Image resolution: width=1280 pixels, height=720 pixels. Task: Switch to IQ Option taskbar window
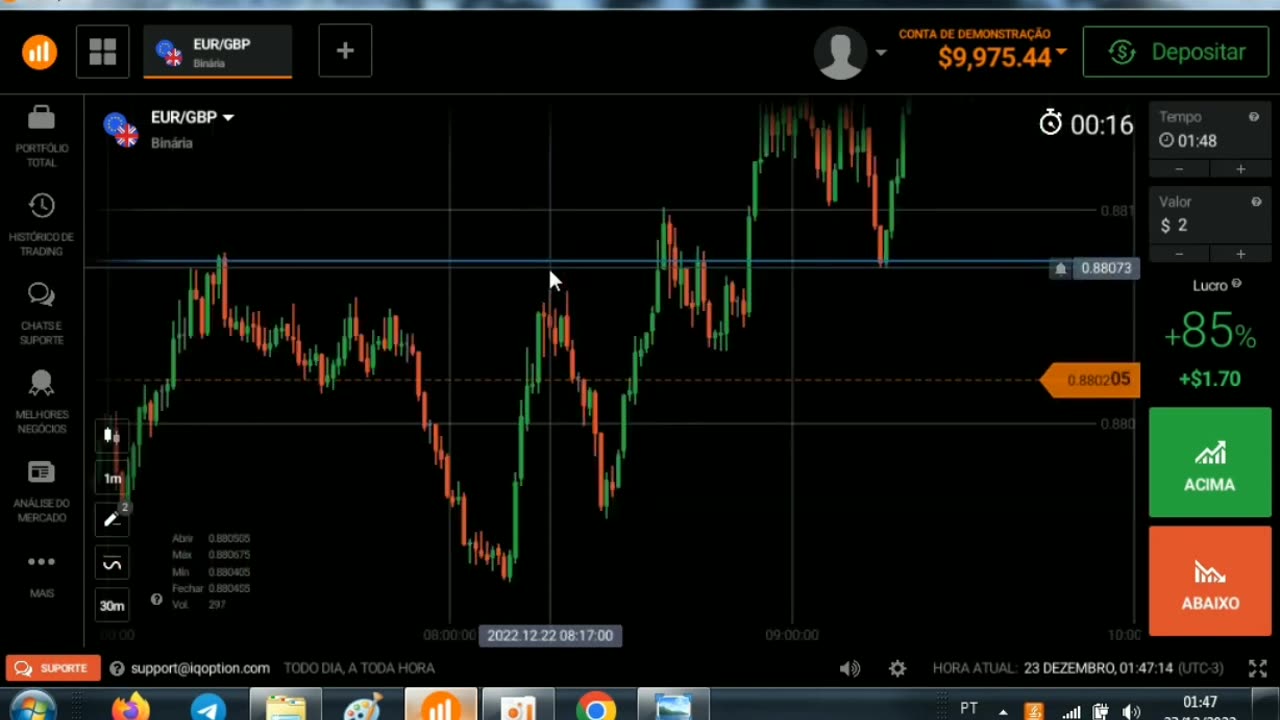point(441,706)
